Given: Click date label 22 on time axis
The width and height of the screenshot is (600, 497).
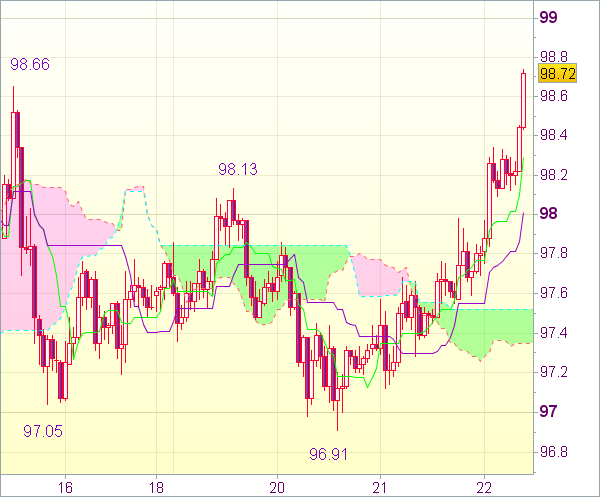Looking at the screenshot, I should click(484, 488).
